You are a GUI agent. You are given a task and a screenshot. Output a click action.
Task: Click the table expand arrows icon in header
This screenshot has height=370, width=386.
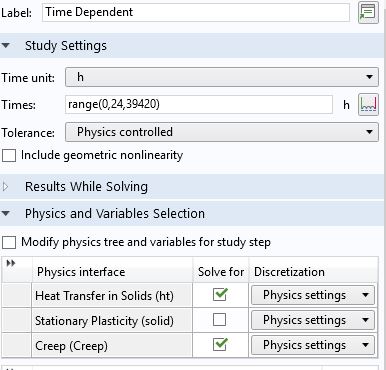[11, 263]
